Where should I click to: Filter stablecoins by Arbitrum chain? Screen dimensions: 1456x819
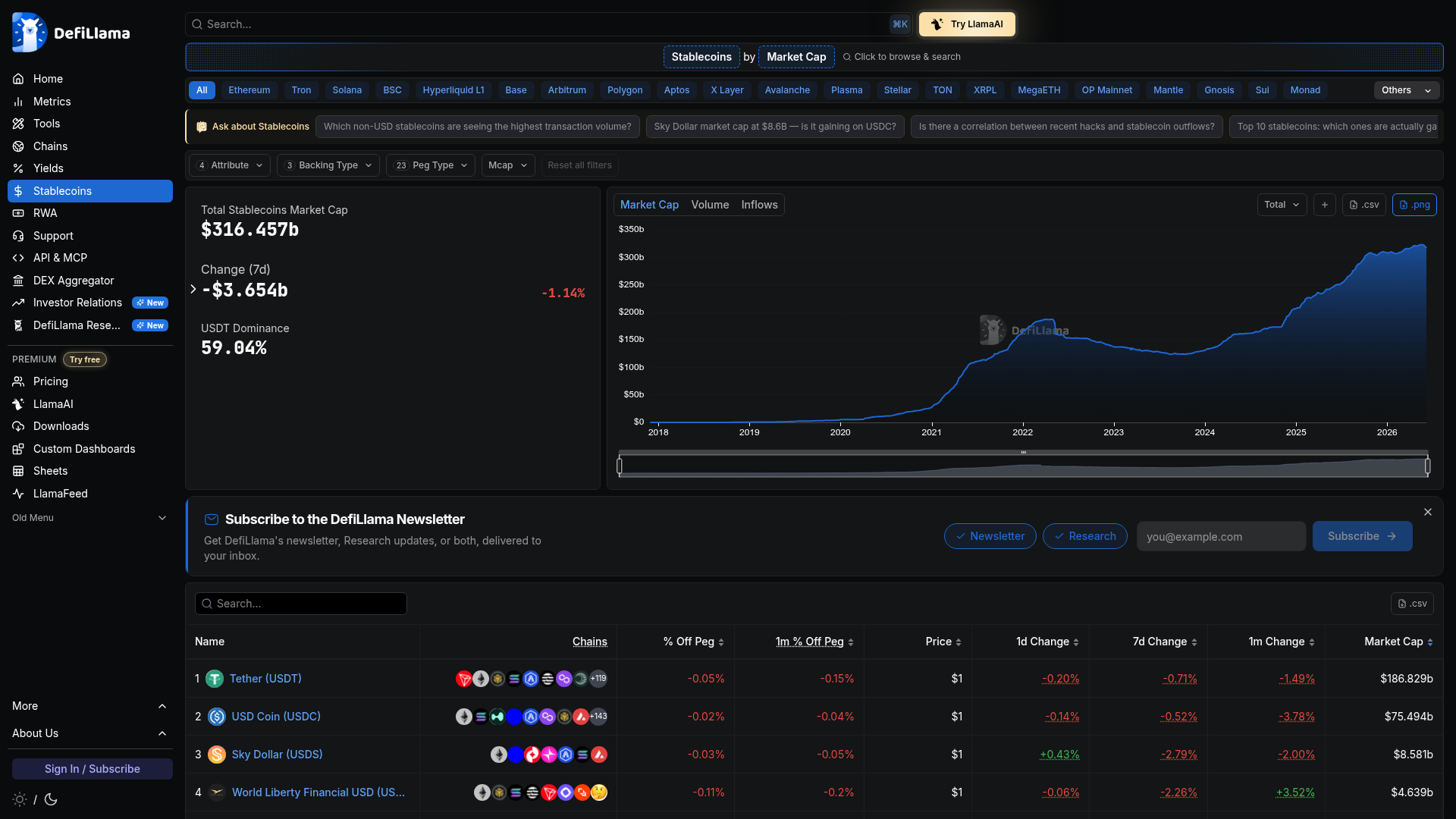coord(566,90)
